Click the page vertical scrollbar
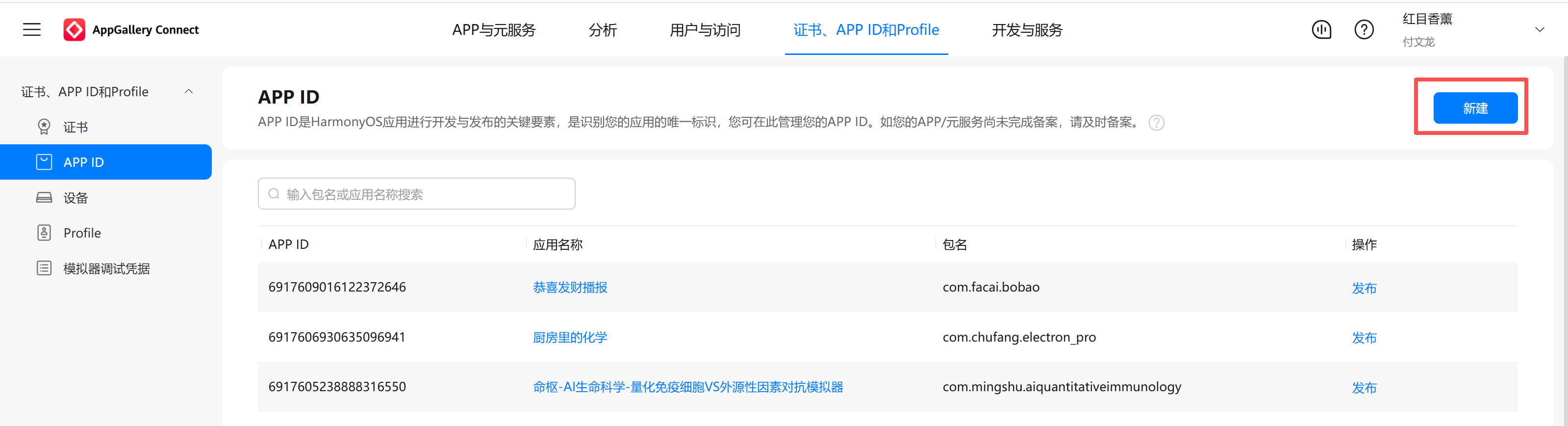 1565,241
